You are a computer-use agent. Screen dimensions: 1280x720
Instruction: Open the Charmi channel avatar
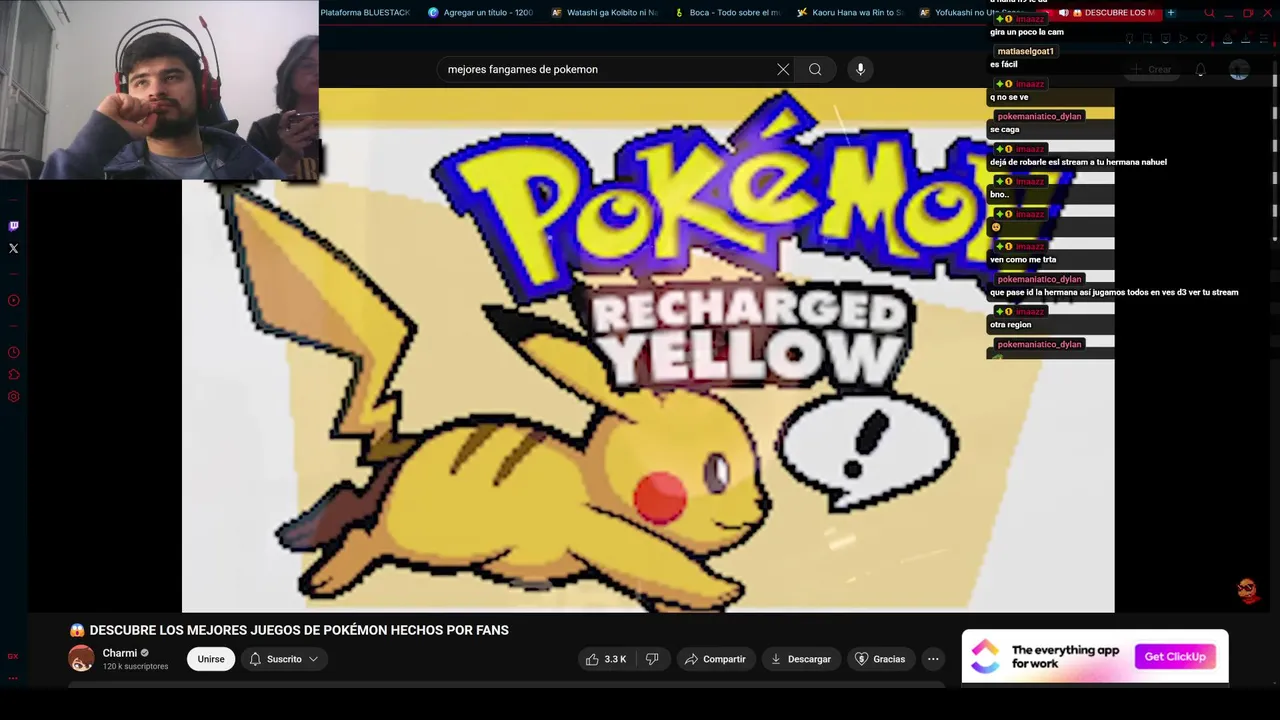point(81,658)
